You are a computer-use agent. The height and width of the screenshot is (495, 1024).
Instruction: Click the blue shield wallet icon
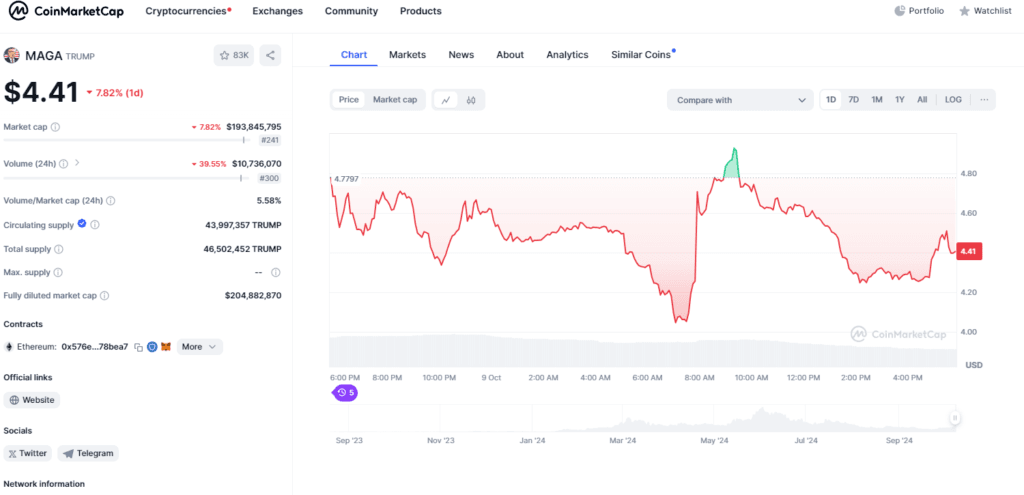click(x=152, y=347)
